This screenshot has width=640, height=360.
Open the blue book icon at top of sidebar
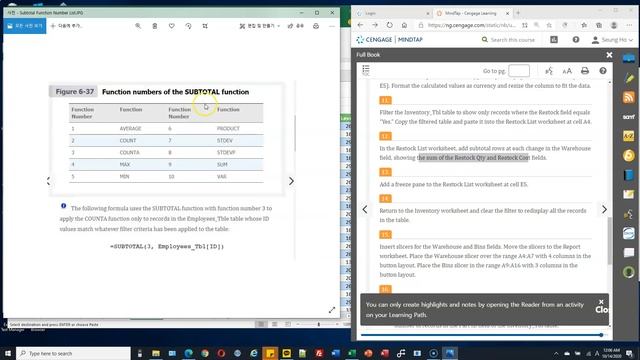click(x=629, y=58)
